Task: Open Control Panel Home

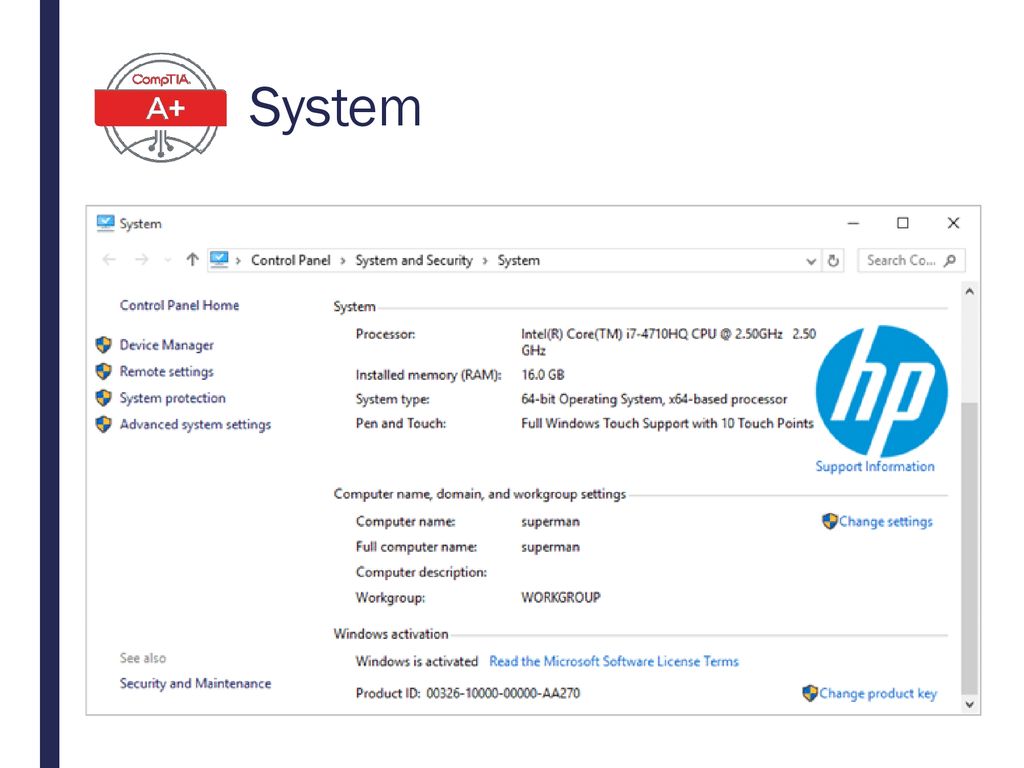Action: point(179,306)
